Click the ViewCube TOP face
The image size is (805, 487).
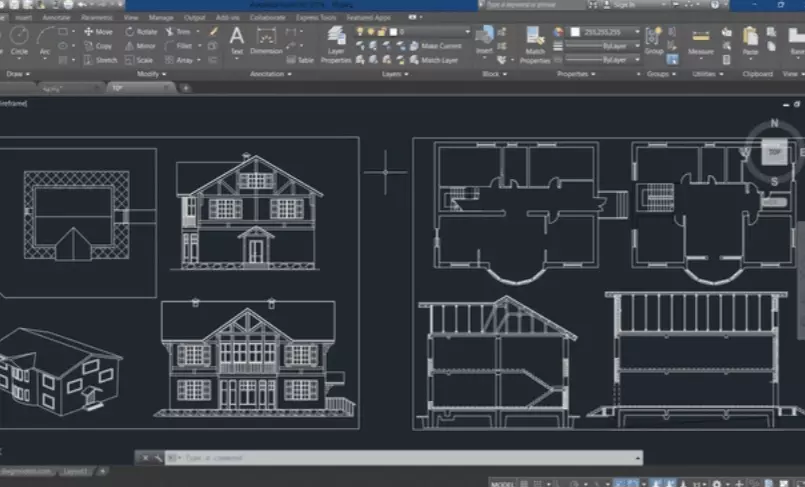point(774,152)
